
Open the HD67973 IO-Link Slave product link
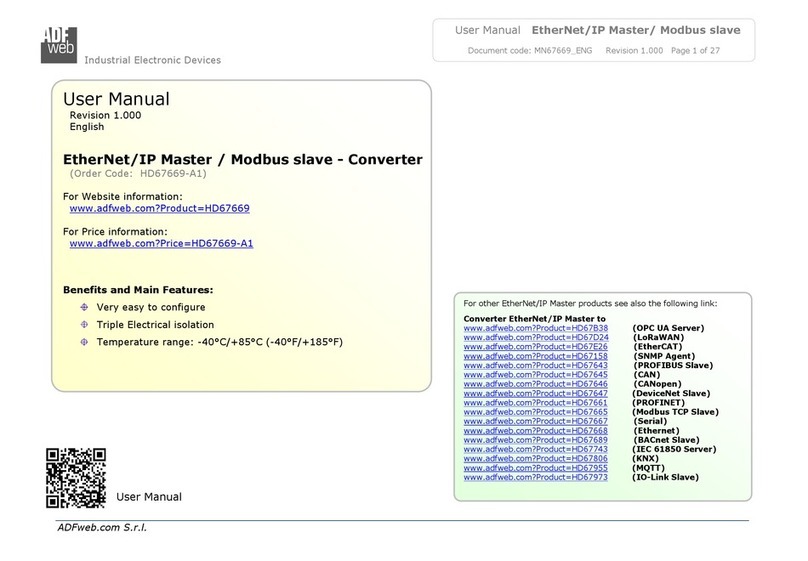click(x=535, y=477)
